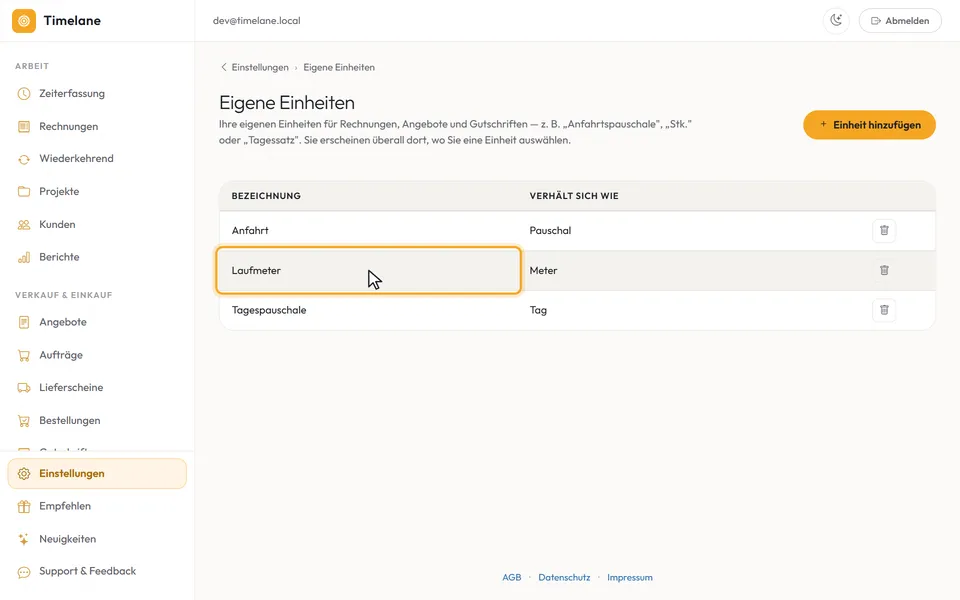Click Eigene Einheiten breadcrumb text
The image size is (960, 600).
pyautogui.click(x=339, y=67)
